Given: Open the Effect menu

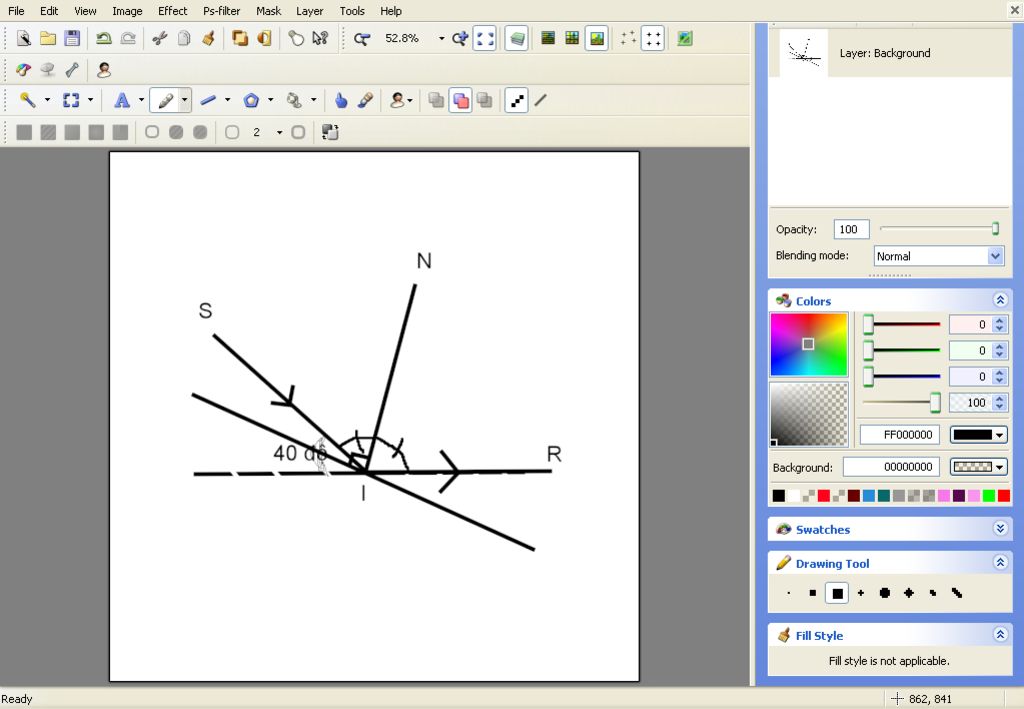Looking at the screenshot, I should coord(172,11).
